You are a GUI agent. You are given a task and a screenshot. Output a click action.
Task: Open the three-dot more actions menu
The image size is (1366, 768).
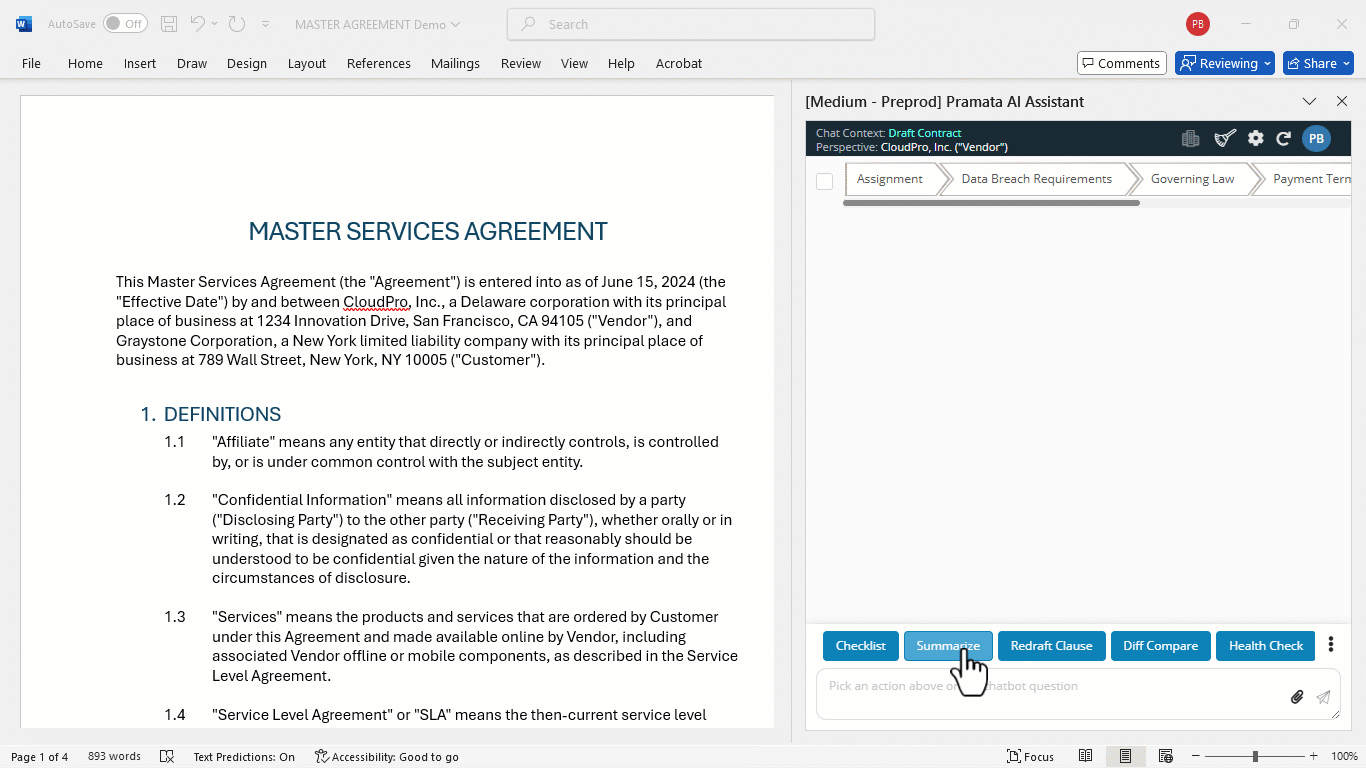[x=1330, y=645]
